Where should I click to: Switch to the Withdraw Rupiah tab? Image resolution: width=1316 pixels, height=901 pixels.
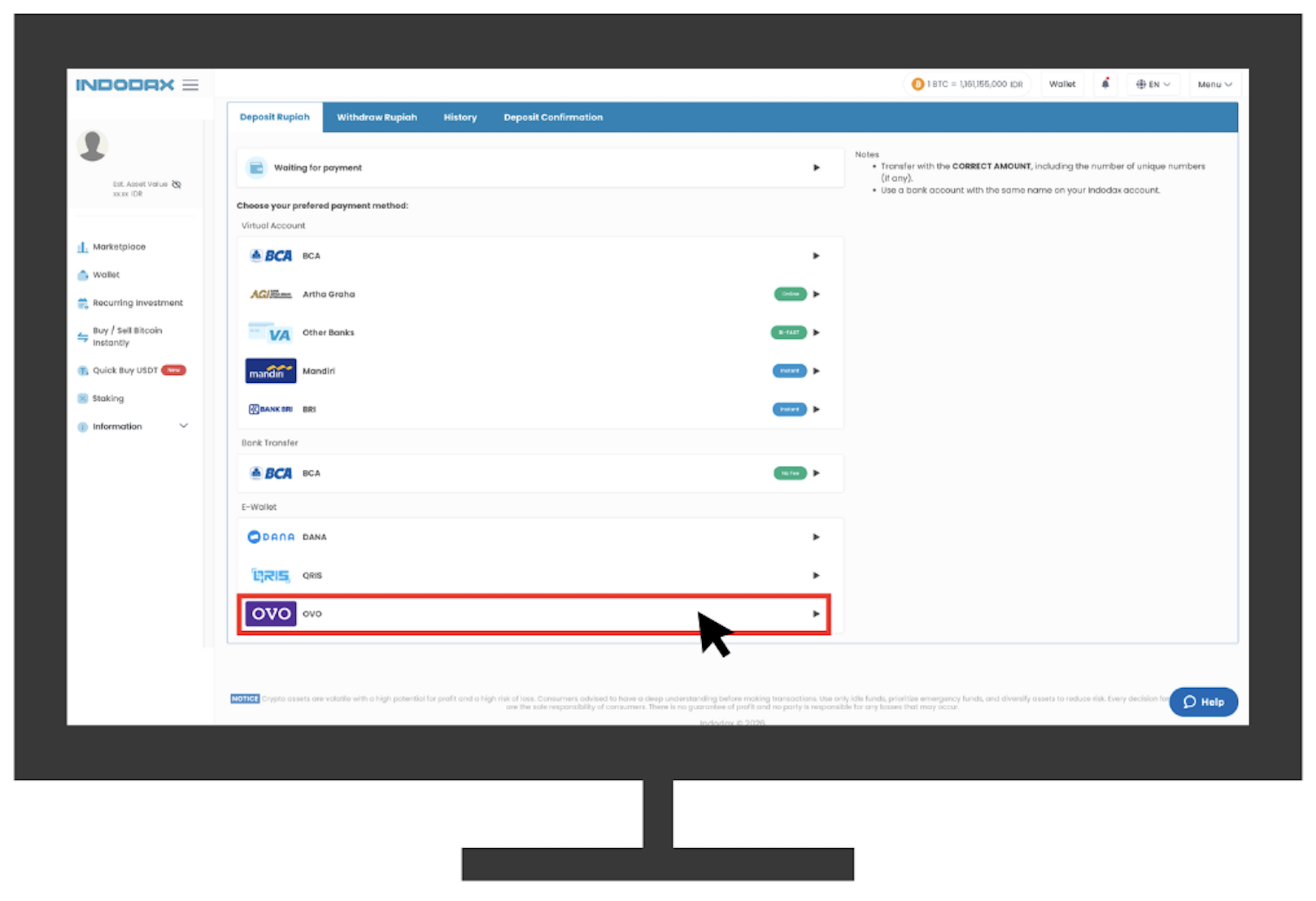coord(377,117)
